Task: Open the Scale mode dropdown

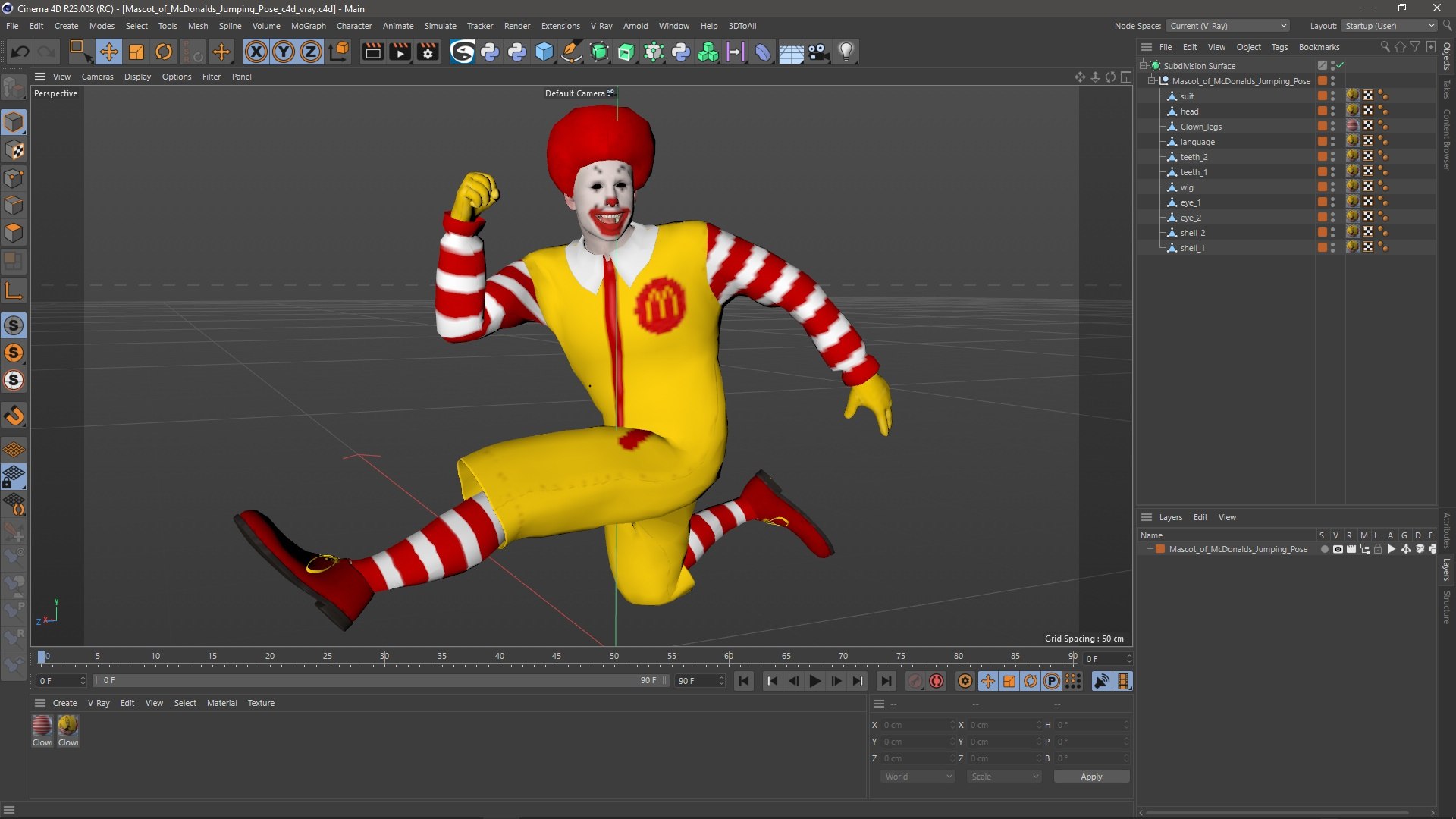Action: 1004,777
